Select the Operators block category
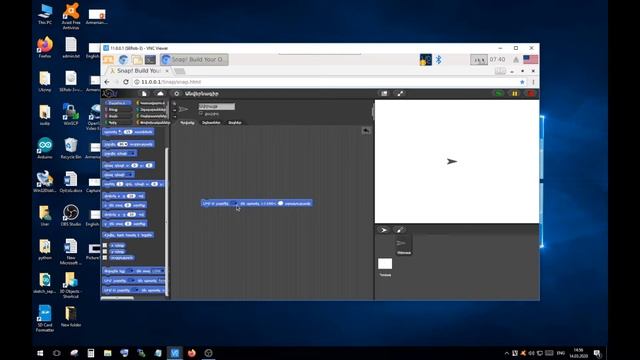The height and width of the screenshot is (360, 640). click(152, 116)
